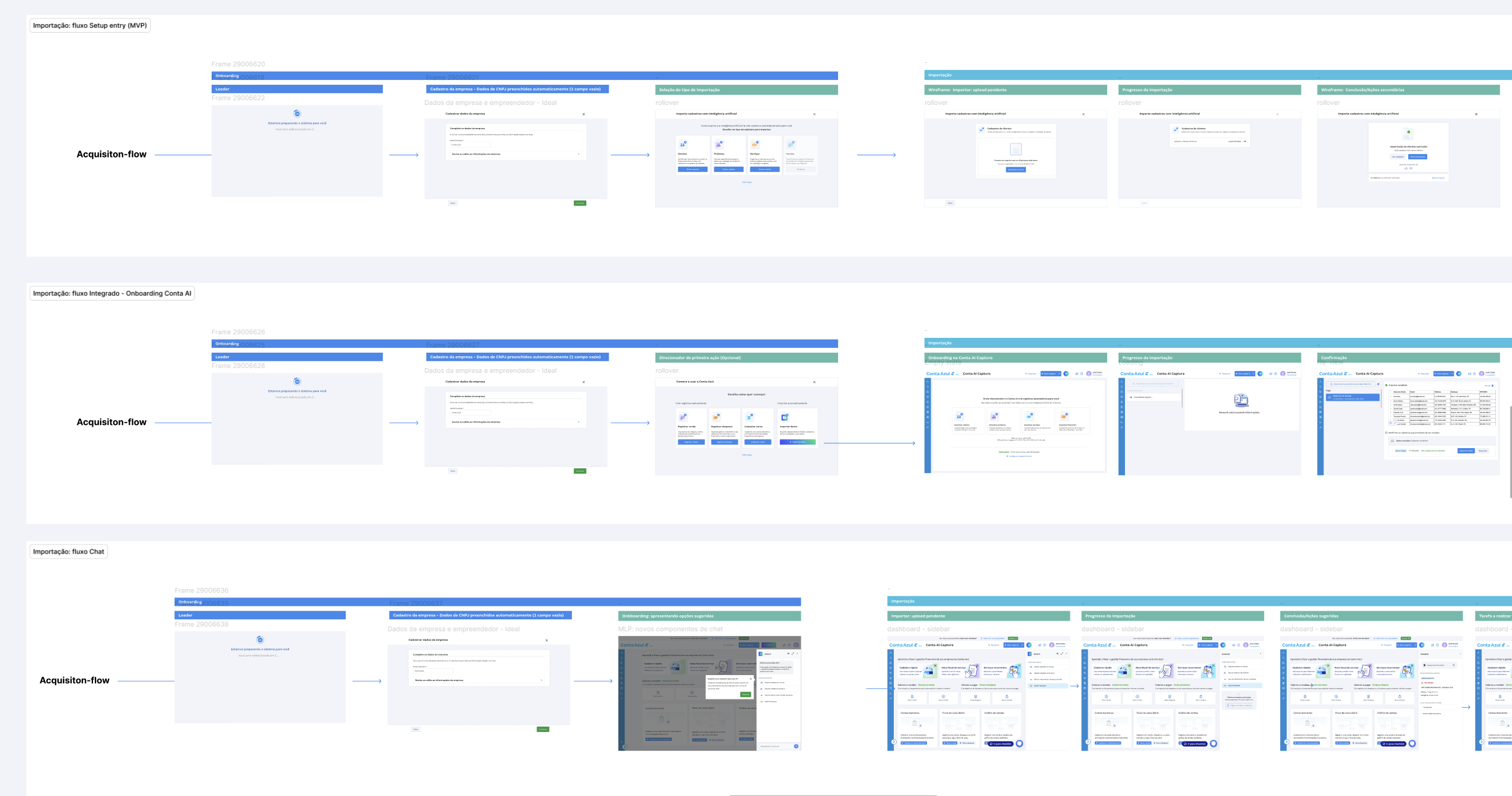
Task: Click the loader spinner icon in the Setup entry flow
Action: pos(297,113)
